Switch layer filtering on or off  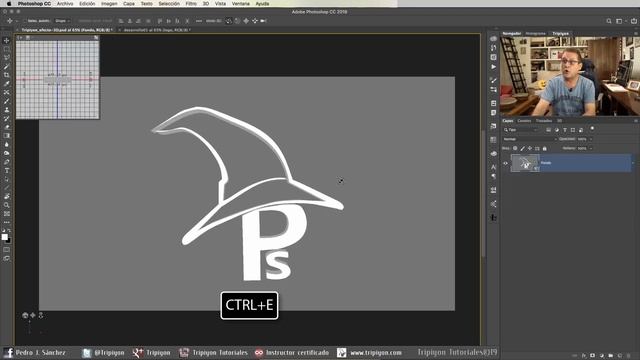click(x=592, y=129)
